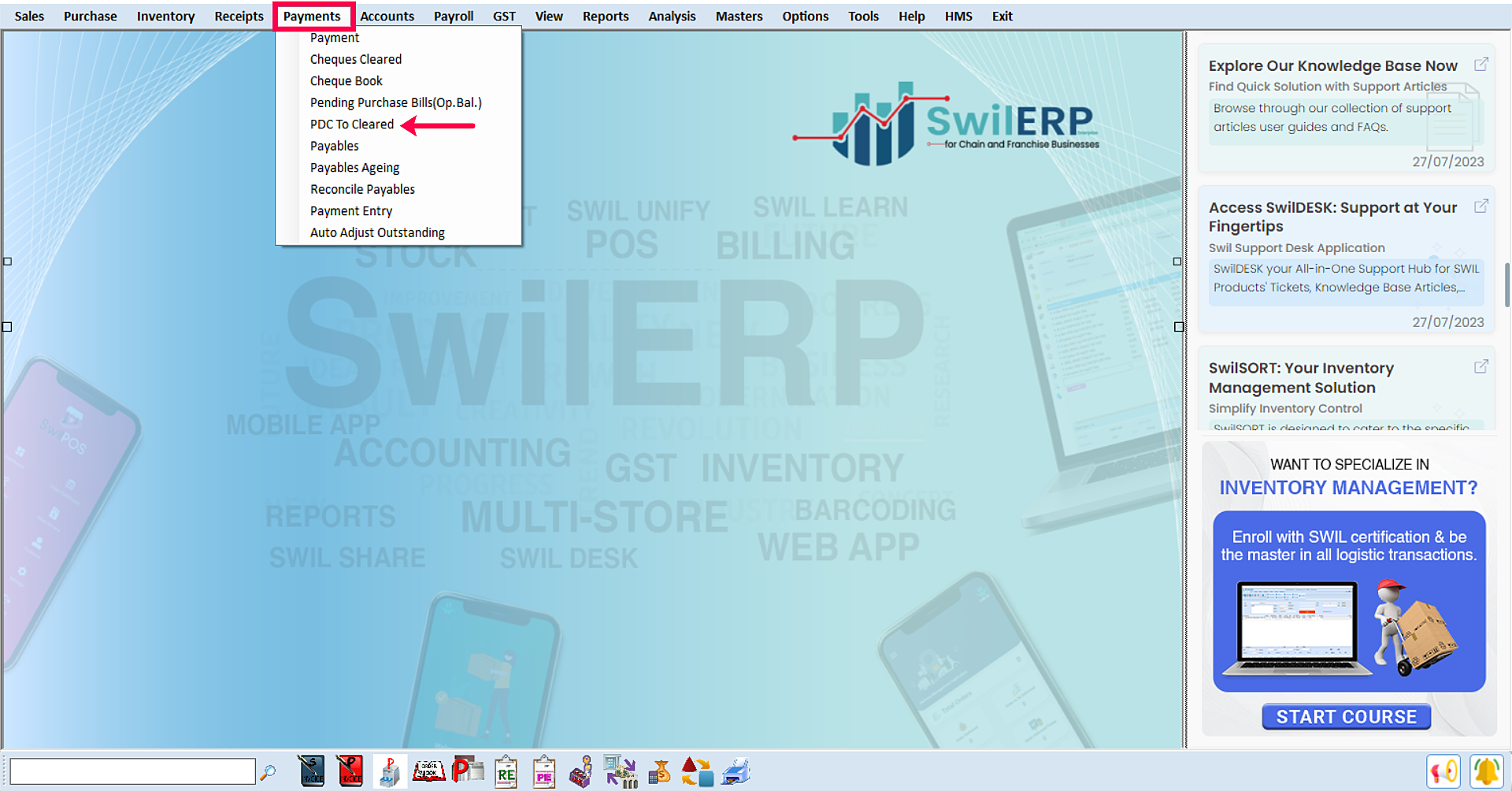
Task: Click the inventory certification course banner image
Action: [1349, 601]
